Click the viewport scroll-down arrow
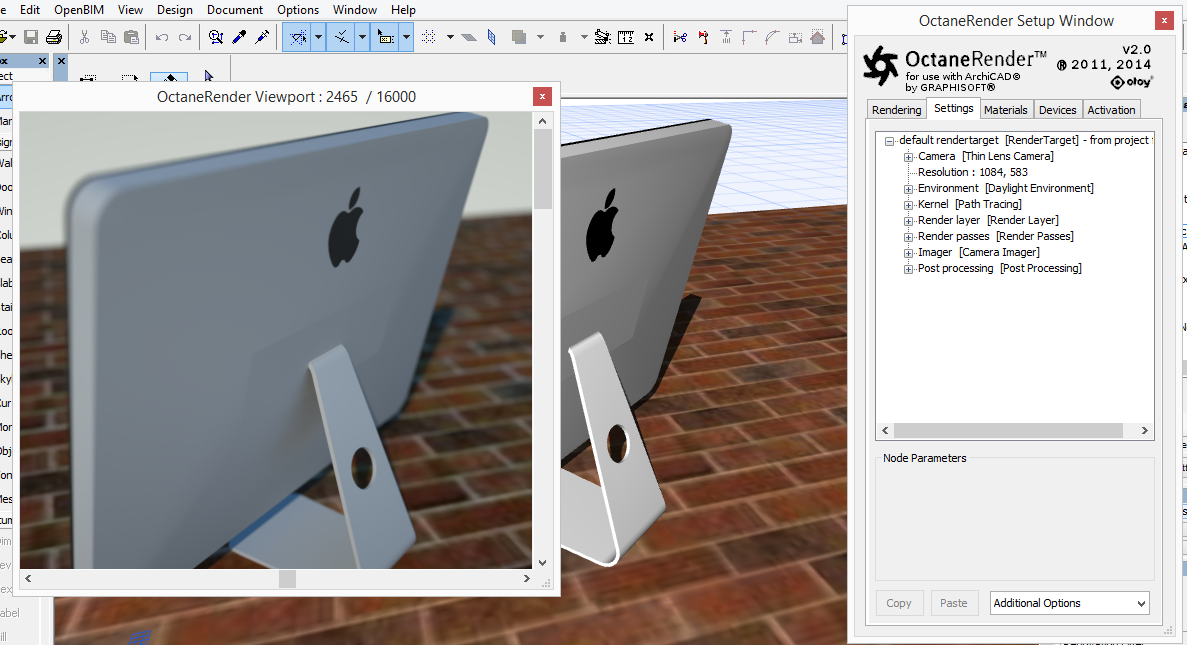 tap(543, 562)
